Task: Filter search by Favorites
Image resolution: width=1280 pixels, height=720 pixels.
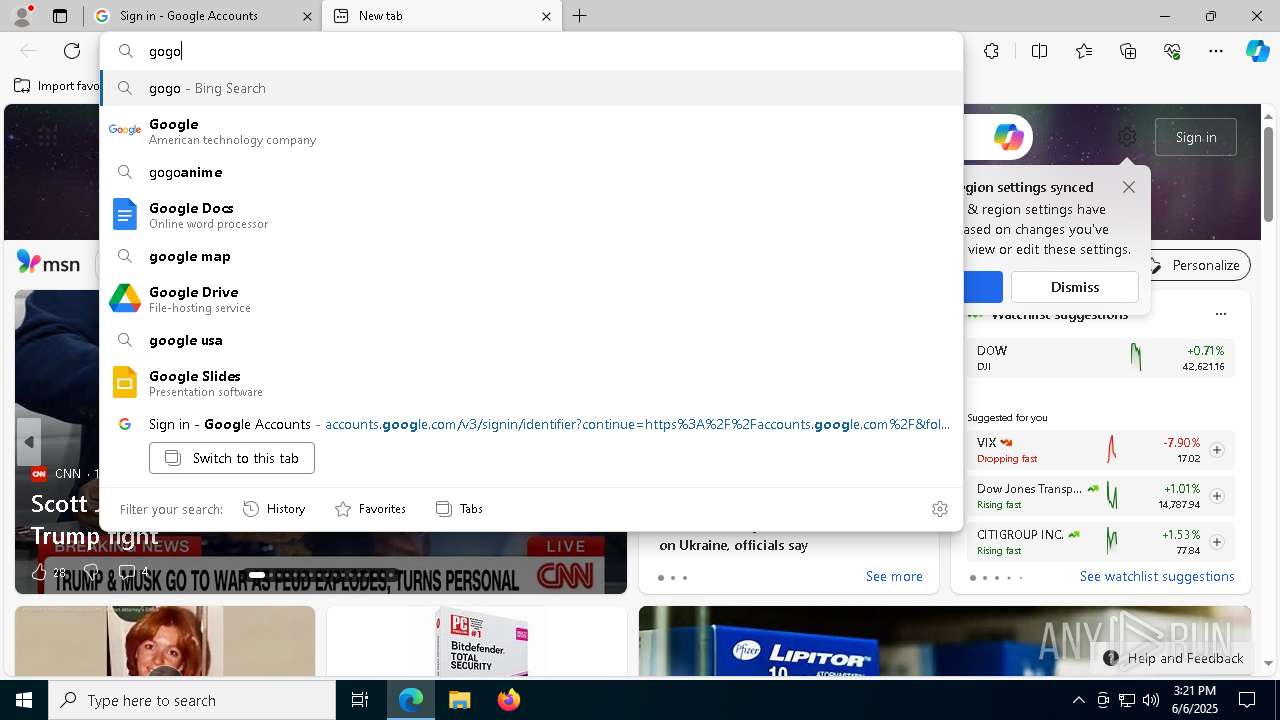Action: 370,509
